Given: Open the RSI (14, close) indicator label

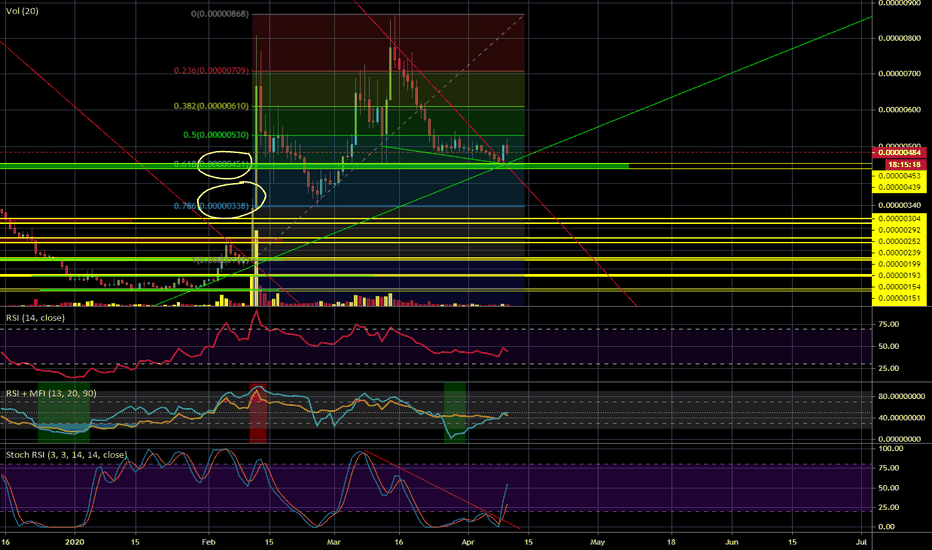Looking at the screenshot, I should pyautogui.click(x=35, y=318).
